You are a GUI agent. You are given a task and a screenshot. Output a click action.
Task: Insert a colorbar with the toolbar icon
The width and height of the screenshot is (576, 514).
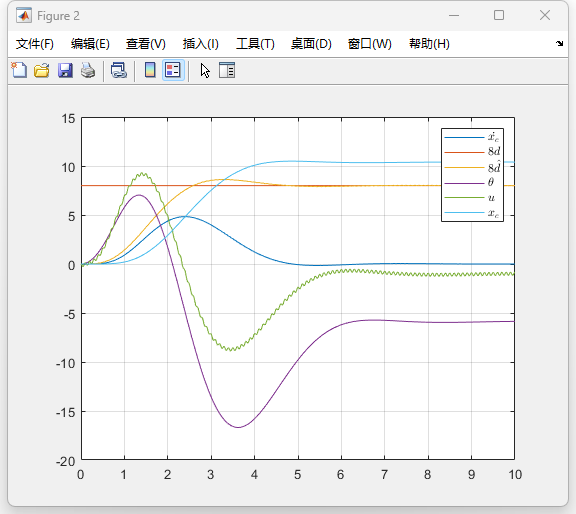pyautogui.click(x=150, y=70)
